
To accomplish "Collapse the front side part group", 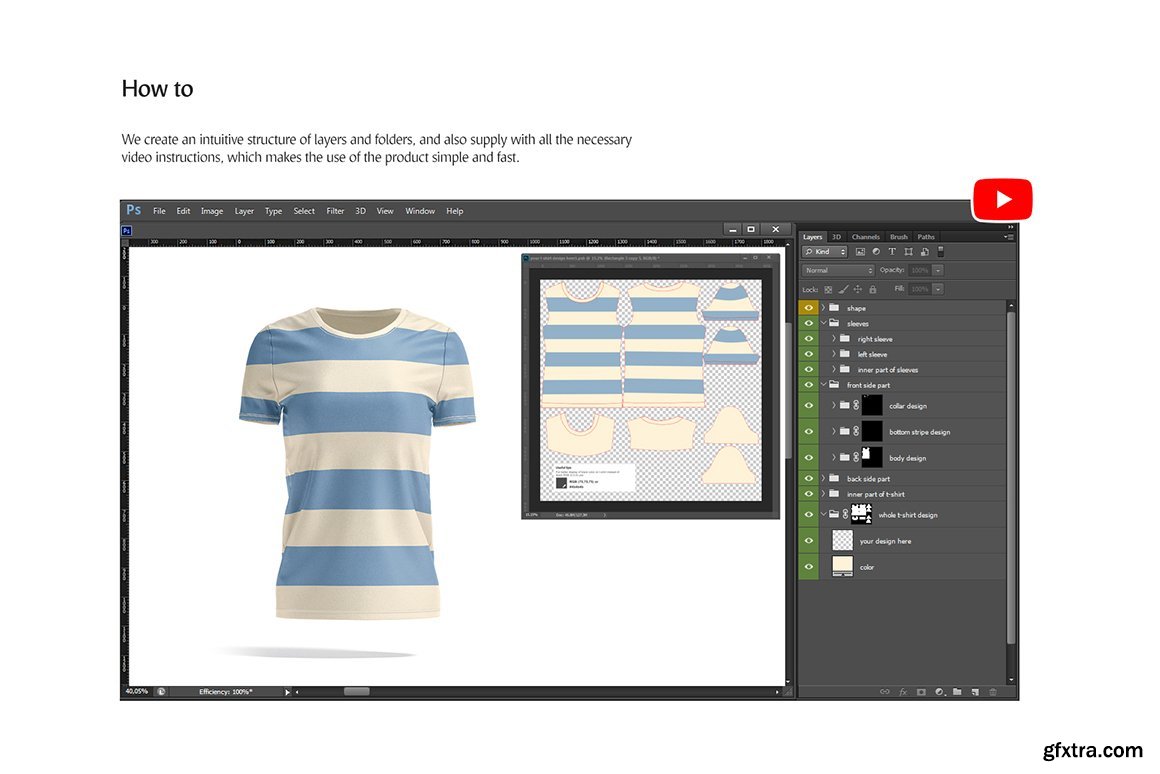I will 823,385.
